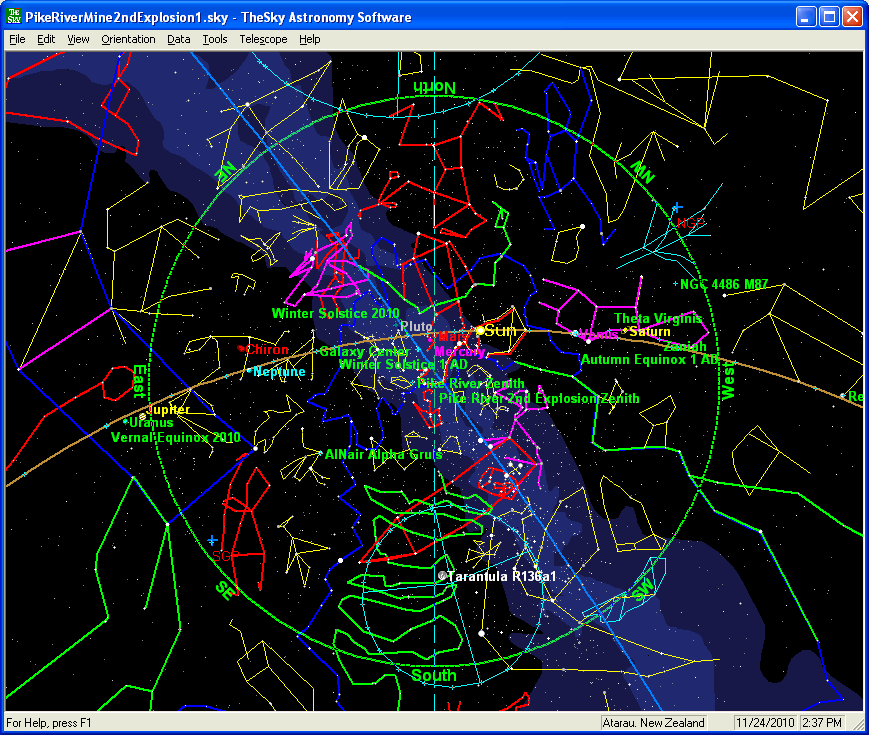Maximize the TheSky window

(x=829, y=17)
